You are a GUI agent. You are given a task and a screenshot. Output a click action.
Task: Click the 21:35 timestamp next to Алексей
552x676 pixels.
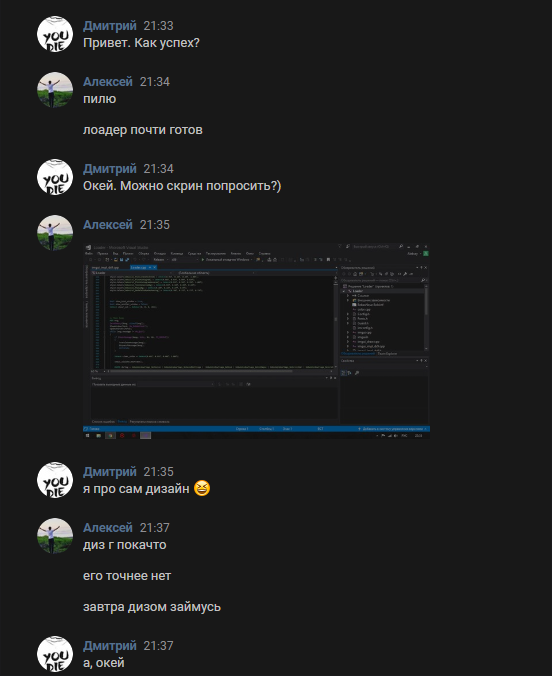[x=155, y=225]
